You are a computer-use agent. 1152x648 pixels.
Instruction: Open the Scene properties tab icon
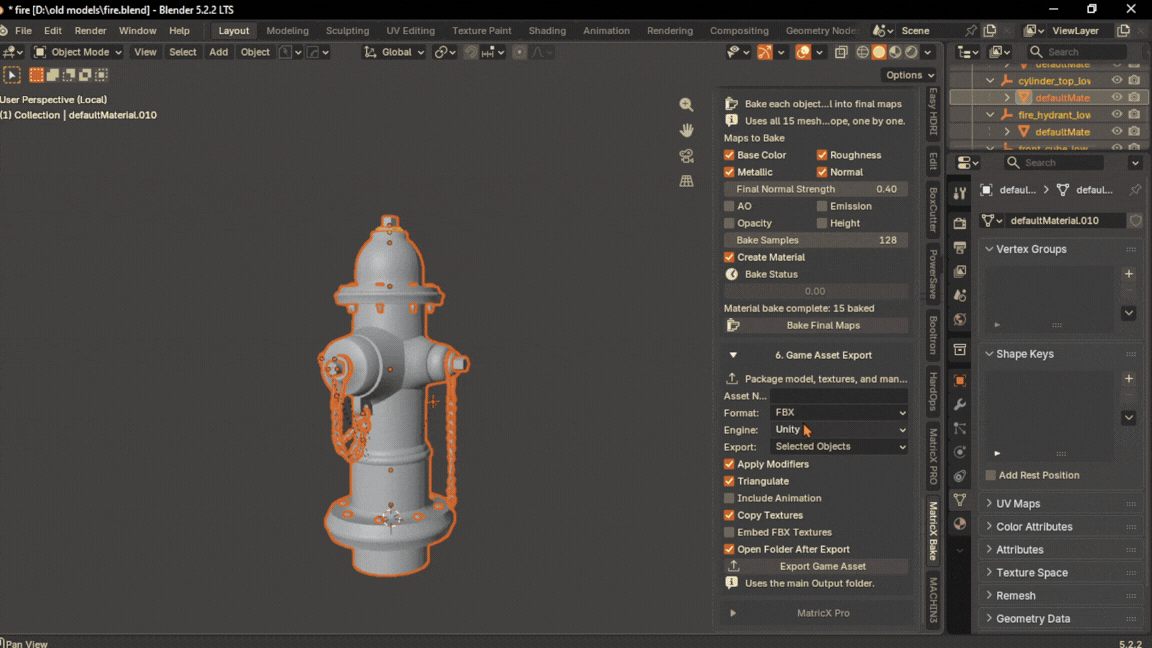[x=960, y=295]
